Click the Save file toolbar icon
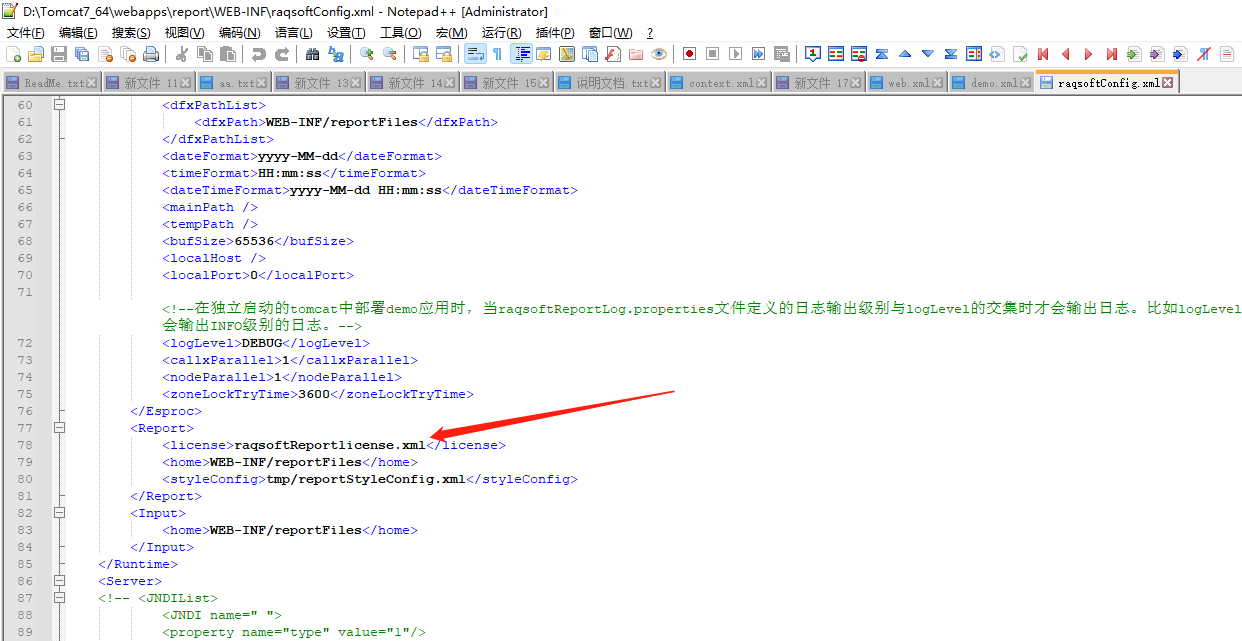The height and width of the screenshot is (641, 1242). [59, 54]
